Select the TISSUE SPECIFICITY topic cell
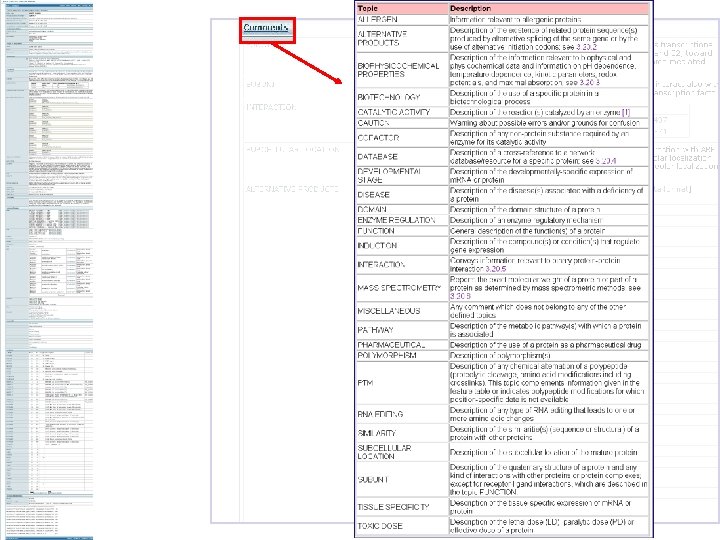Viewport: 720px width, 540px height. point(403,507)
